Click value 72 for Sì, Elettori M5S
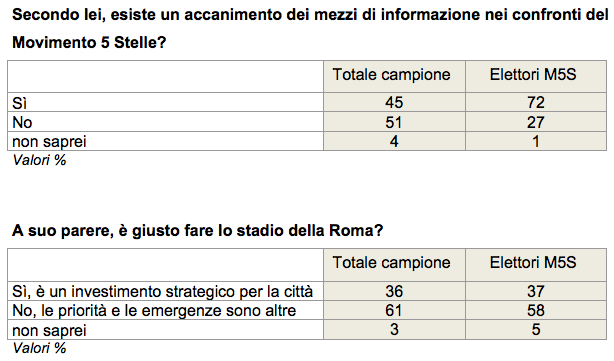 536,103
